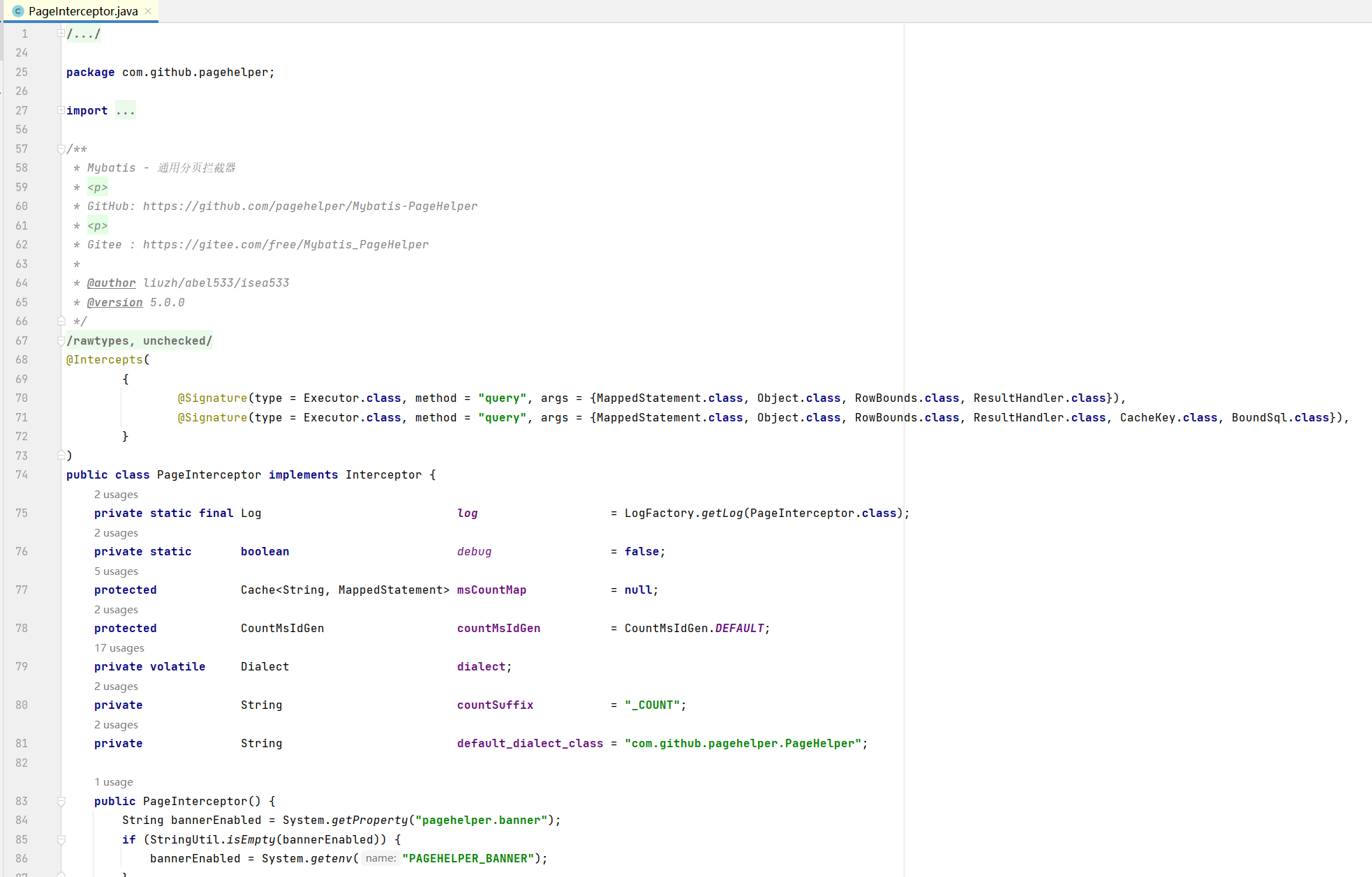The image size is (1372, 877).
Task: Click the 'name:' parameter hint on line 86
Action: pos(381,858)
